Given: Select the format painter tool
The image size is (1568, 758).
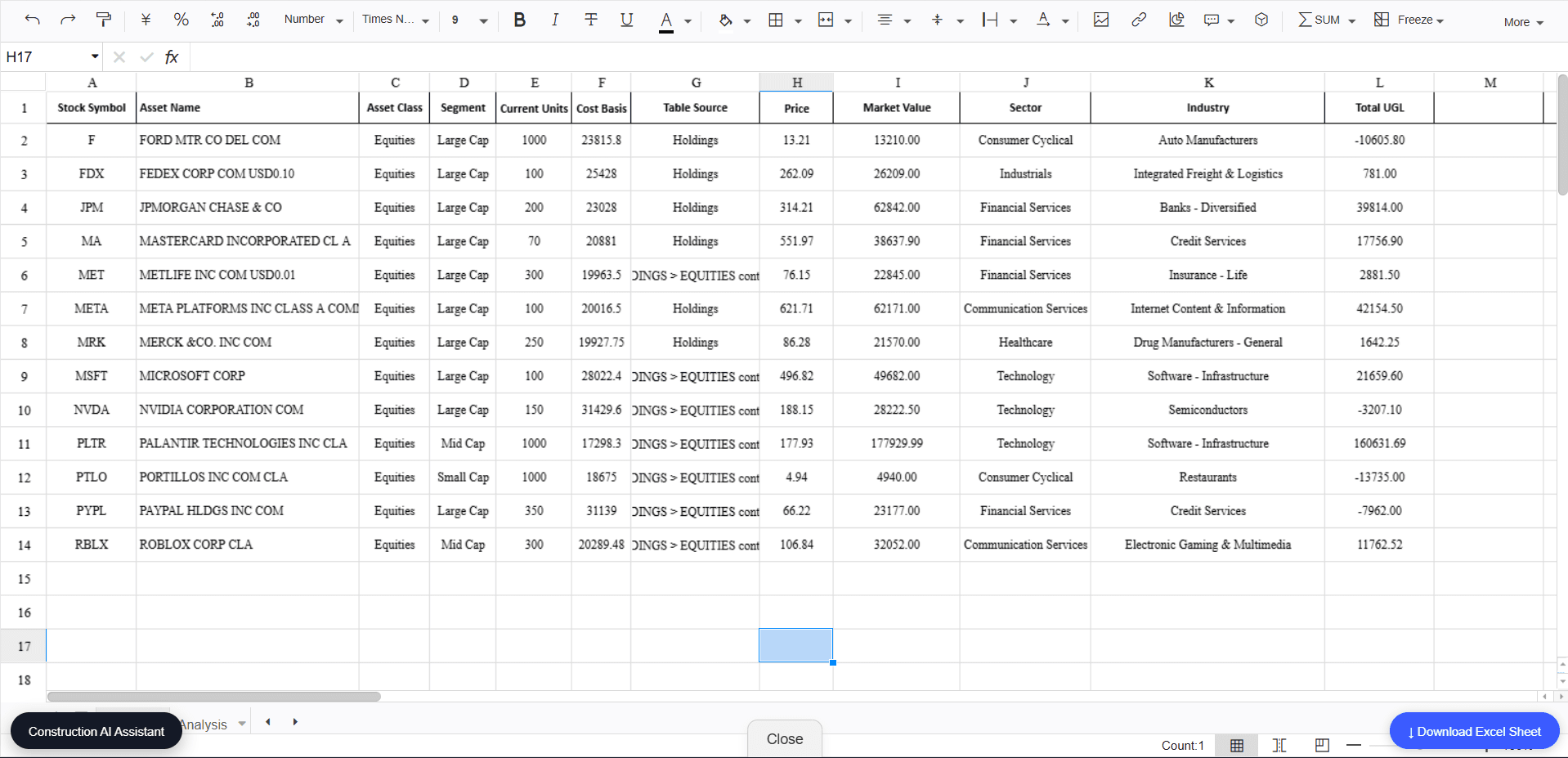Looking at the screenshot, I should click(105, 19).
